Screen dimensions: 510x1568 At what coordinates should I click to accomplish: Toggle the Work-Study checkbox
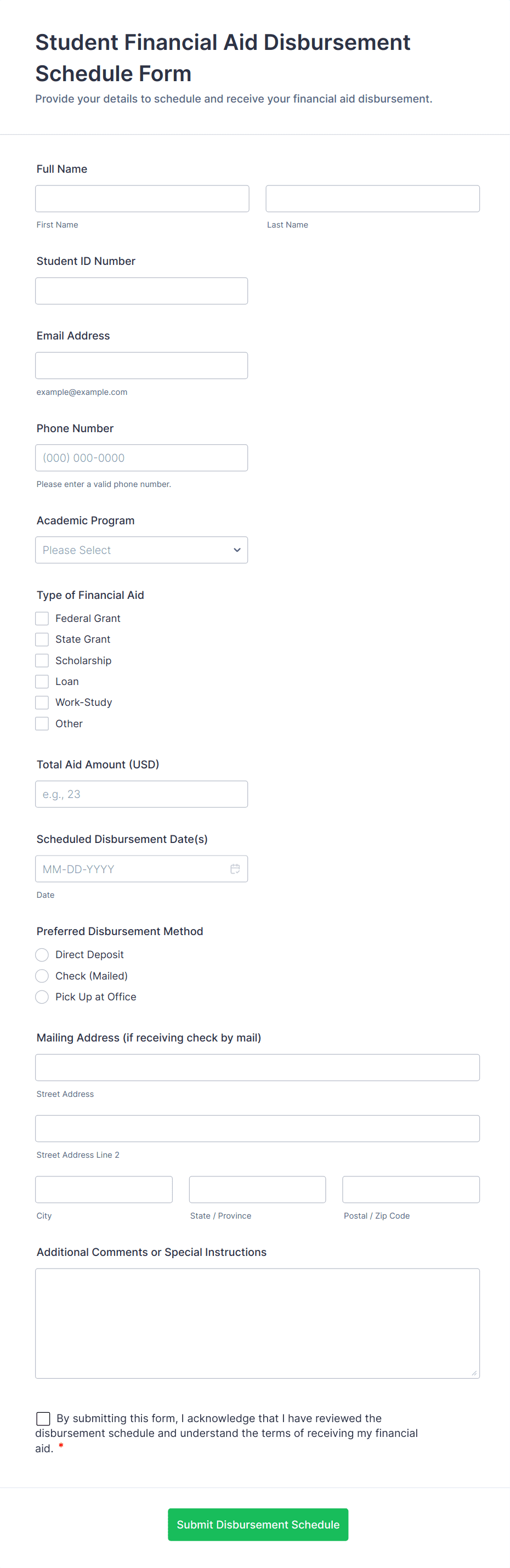coord(42,703)
